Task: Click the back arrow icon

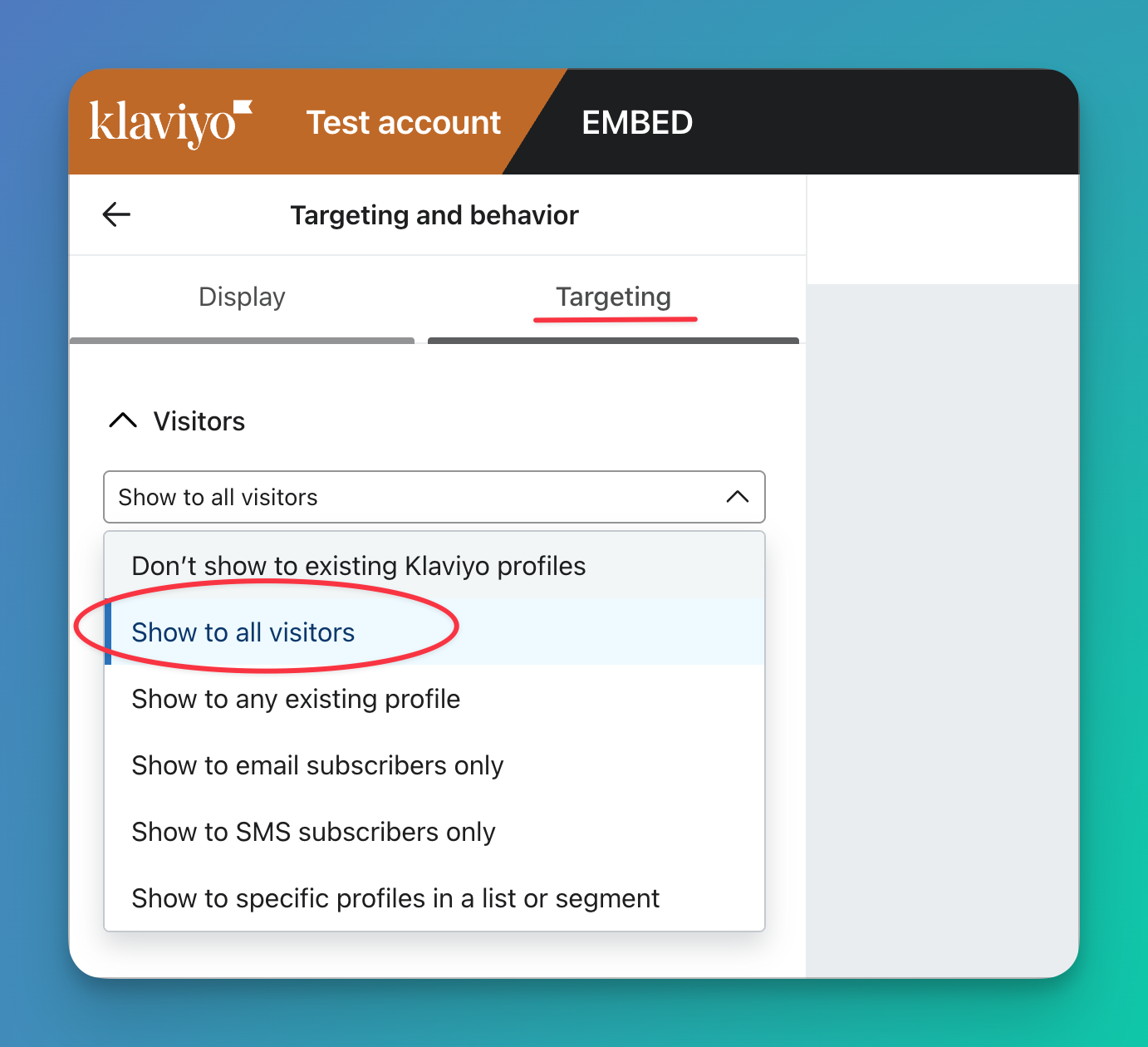Action: pos(116,214)
